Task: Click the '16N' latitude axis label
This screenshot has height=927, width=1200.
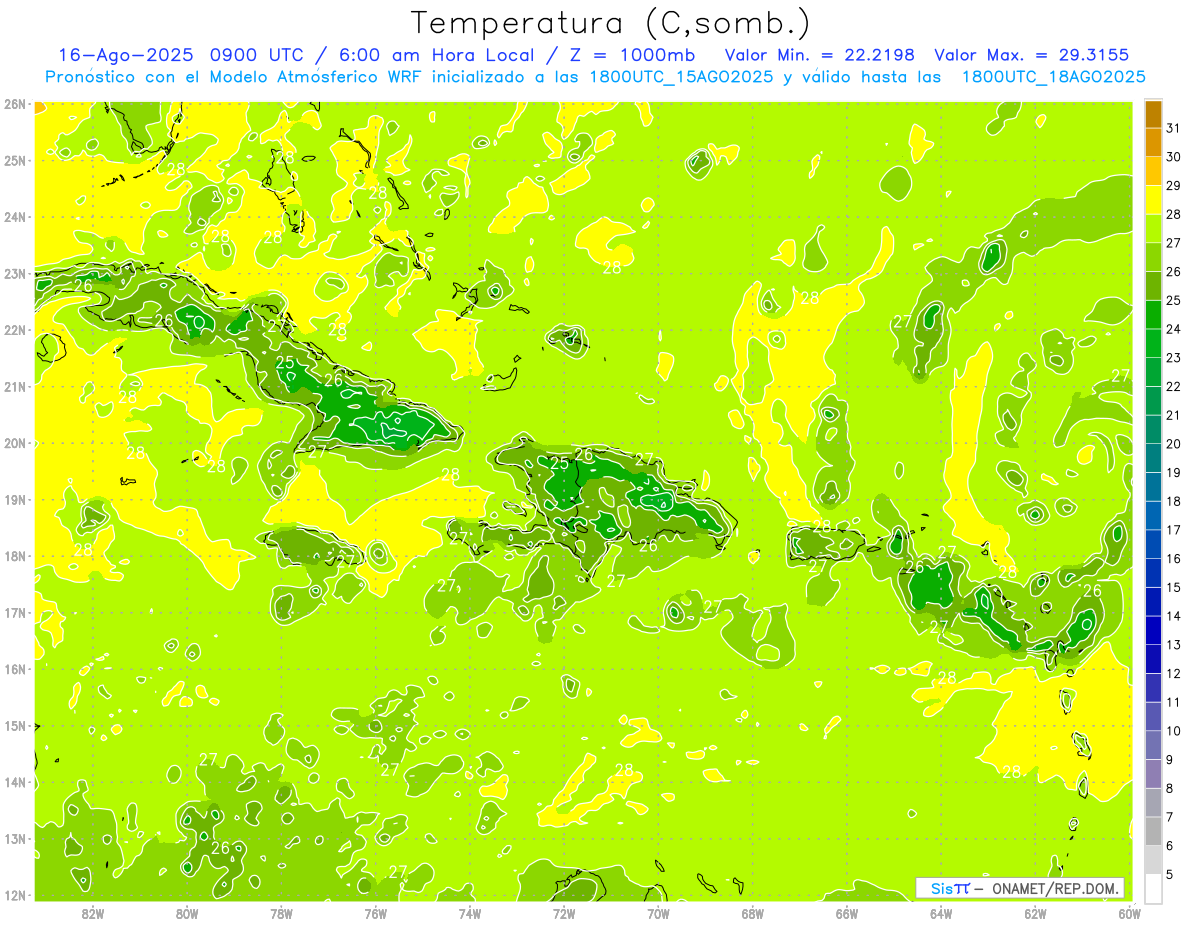Action: click(x=15, y=669)
